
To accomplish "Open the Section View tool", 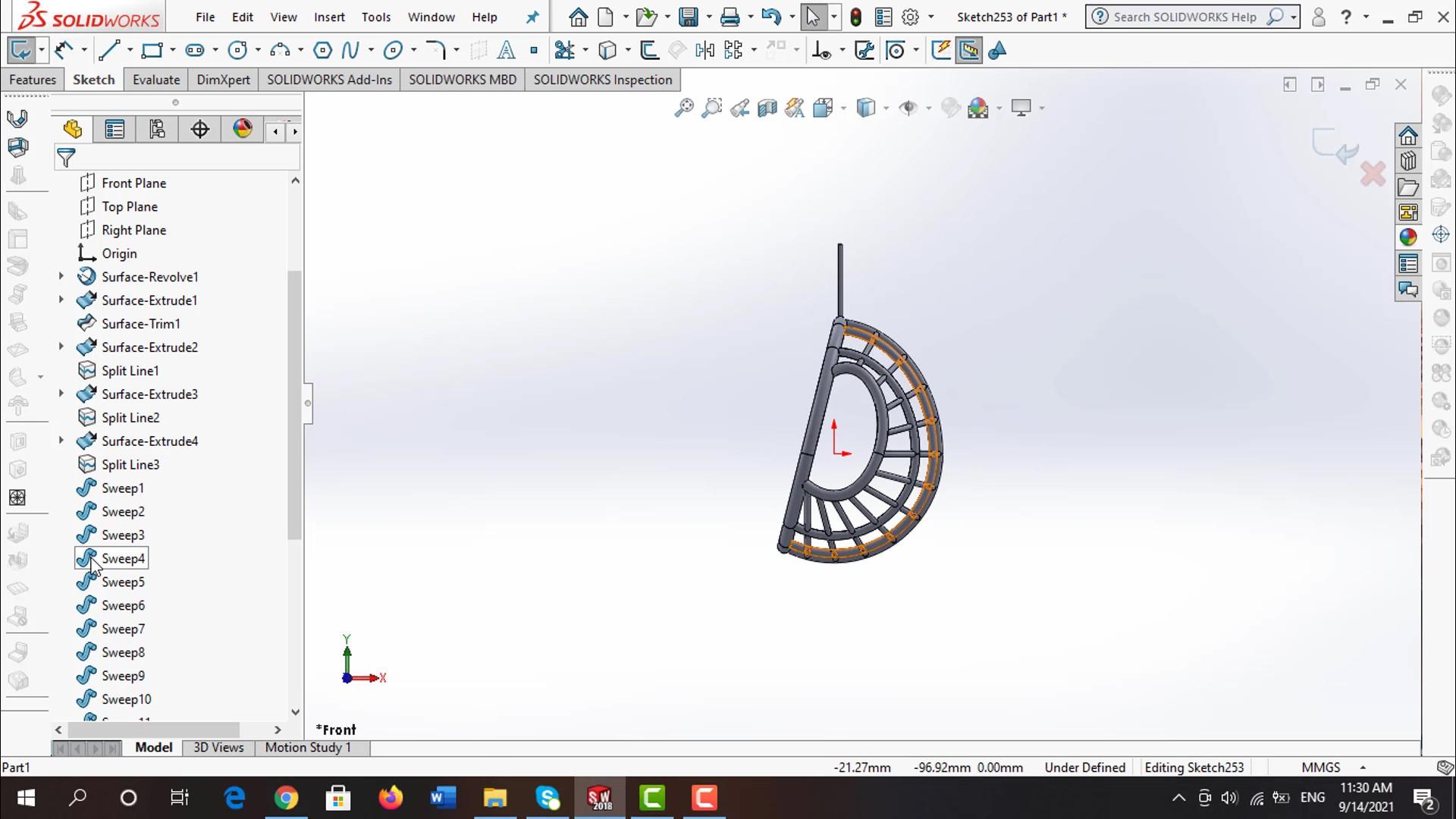I will coord(767,108).
